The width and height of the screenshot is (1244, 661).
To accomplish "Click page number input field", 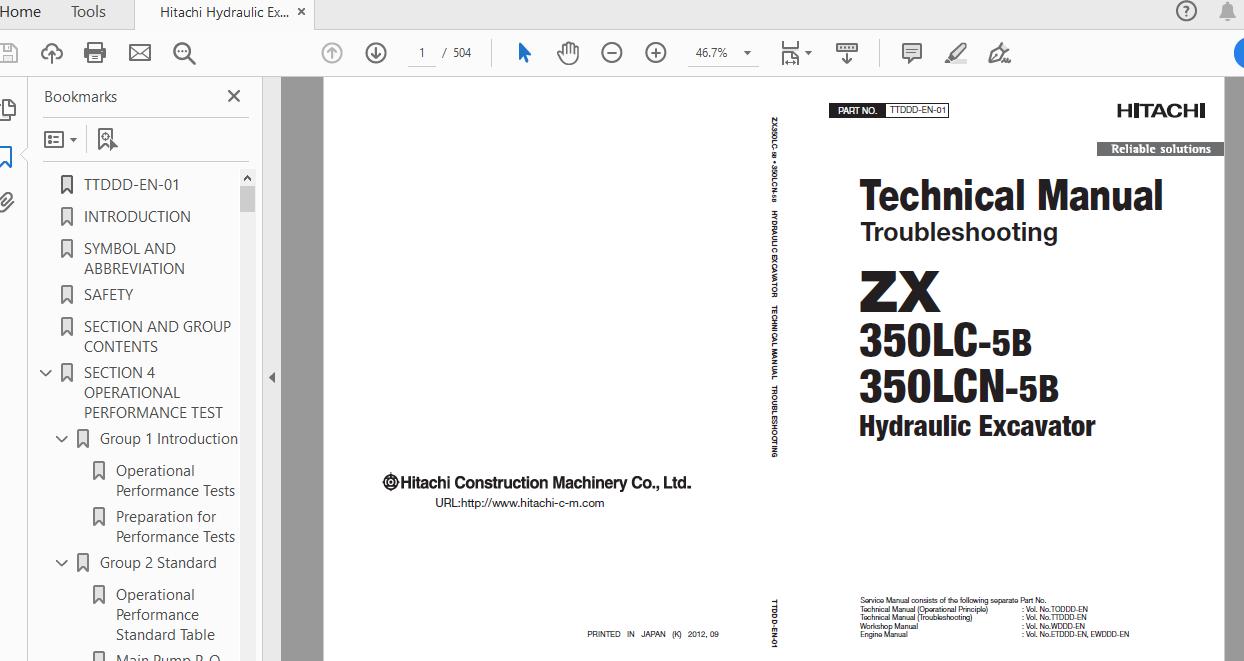I will pyautogui.click(x=422, y=53).
